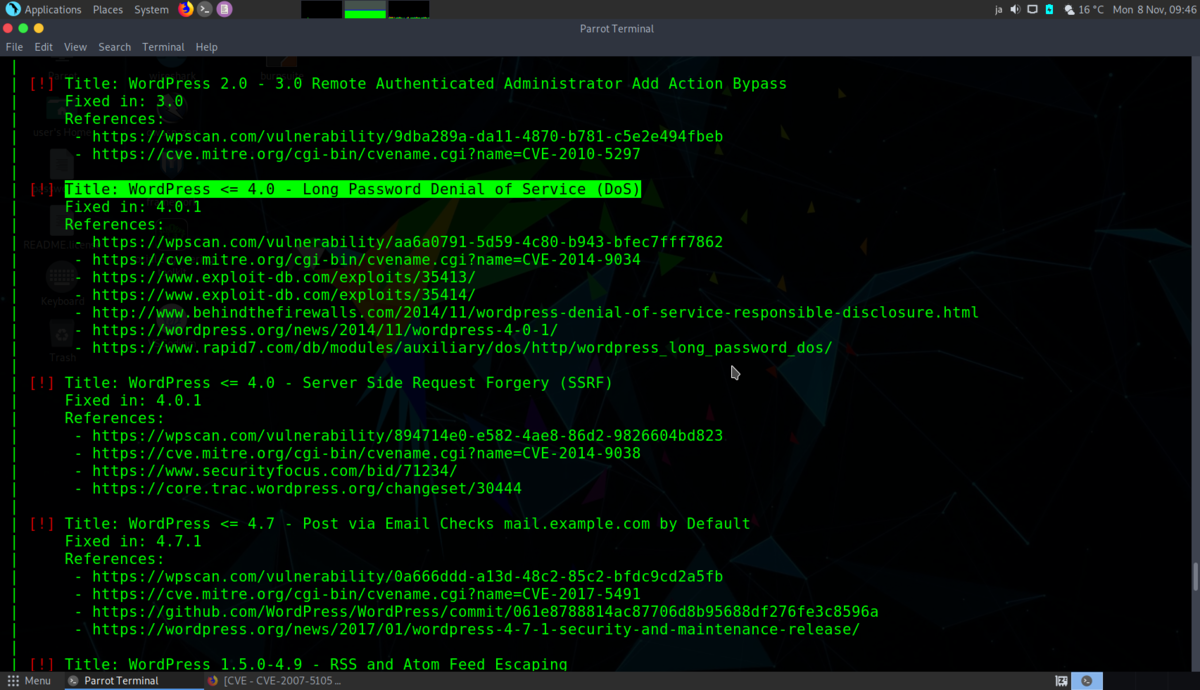Click the middle green system monitor graph
Image resolution: width=1200 pixels, height=690 pixels.
point(365,10)
